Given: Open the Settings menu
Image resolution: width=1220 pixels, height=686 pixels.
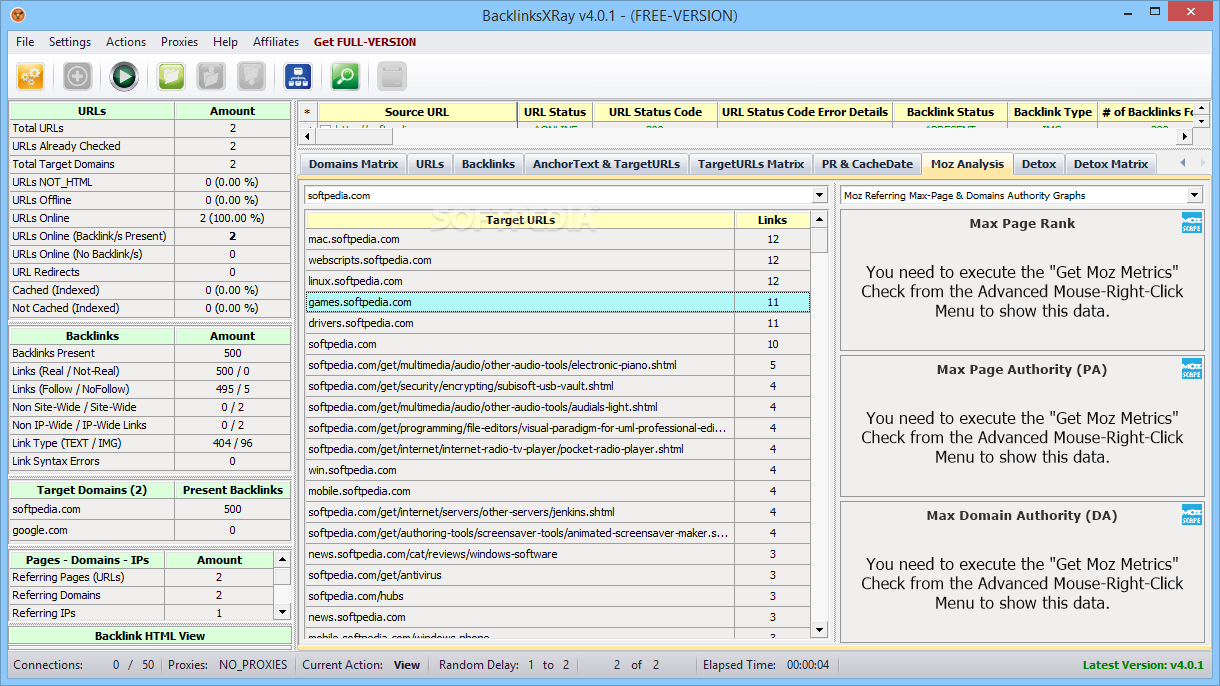Looking at the screenshot, I should pyautogui.click(x=70, y=42).
